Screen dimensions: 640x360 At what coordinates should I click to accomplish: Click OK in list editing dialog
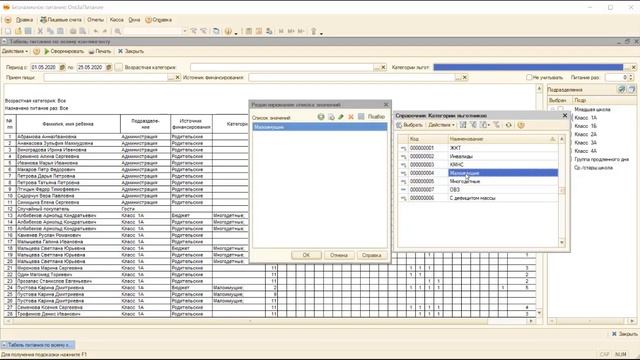[x=306, y=255]
